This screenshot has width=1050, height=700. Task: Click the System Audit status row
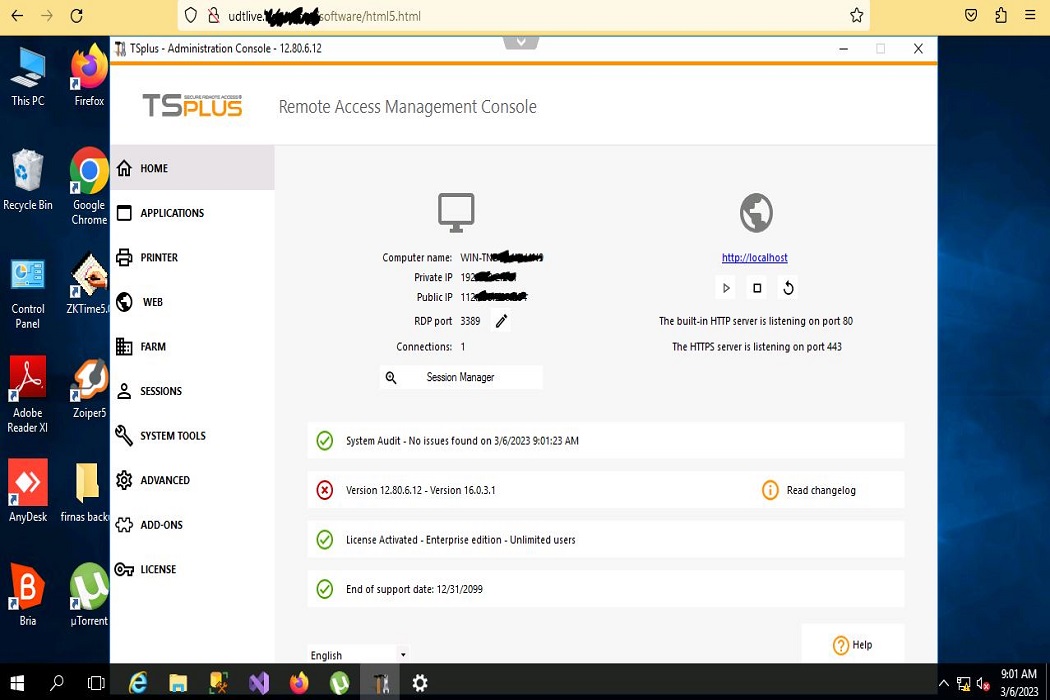(605, 440)
